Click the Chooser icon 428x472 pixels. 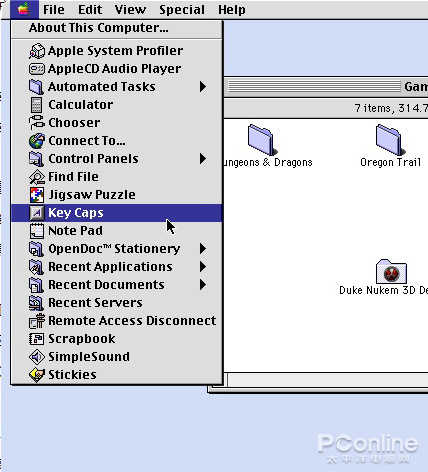pos(36,123)
